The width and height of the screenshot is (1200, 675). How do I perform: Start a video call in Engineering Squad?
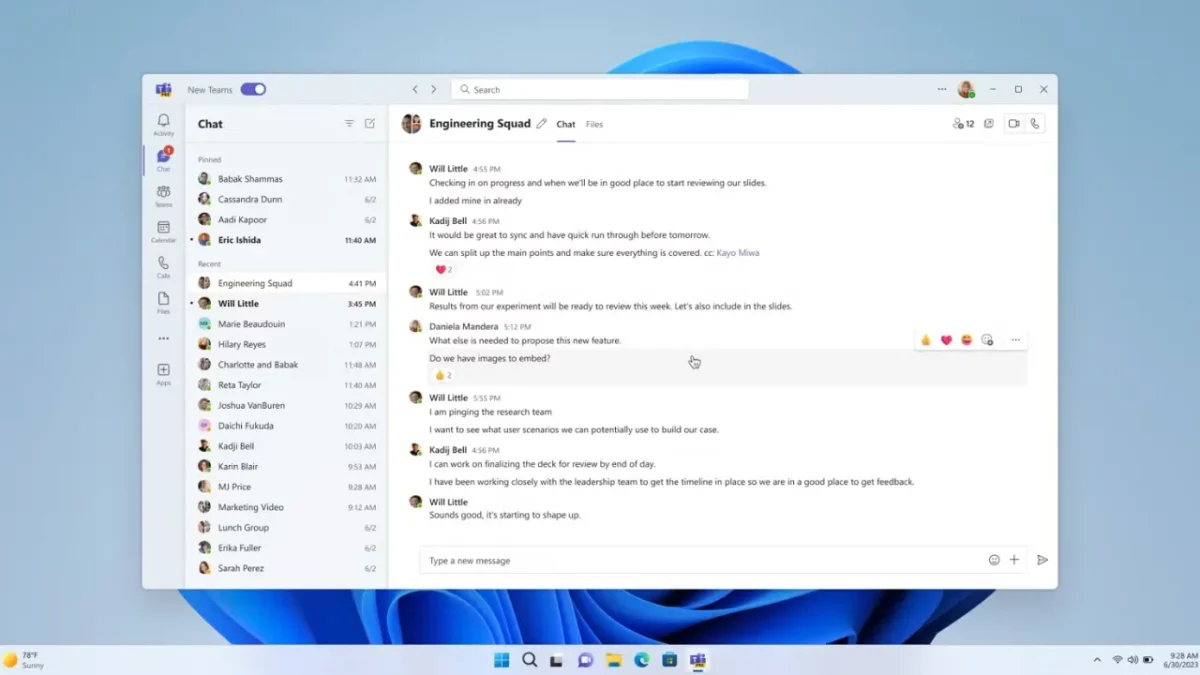(x=1013, y=123)
